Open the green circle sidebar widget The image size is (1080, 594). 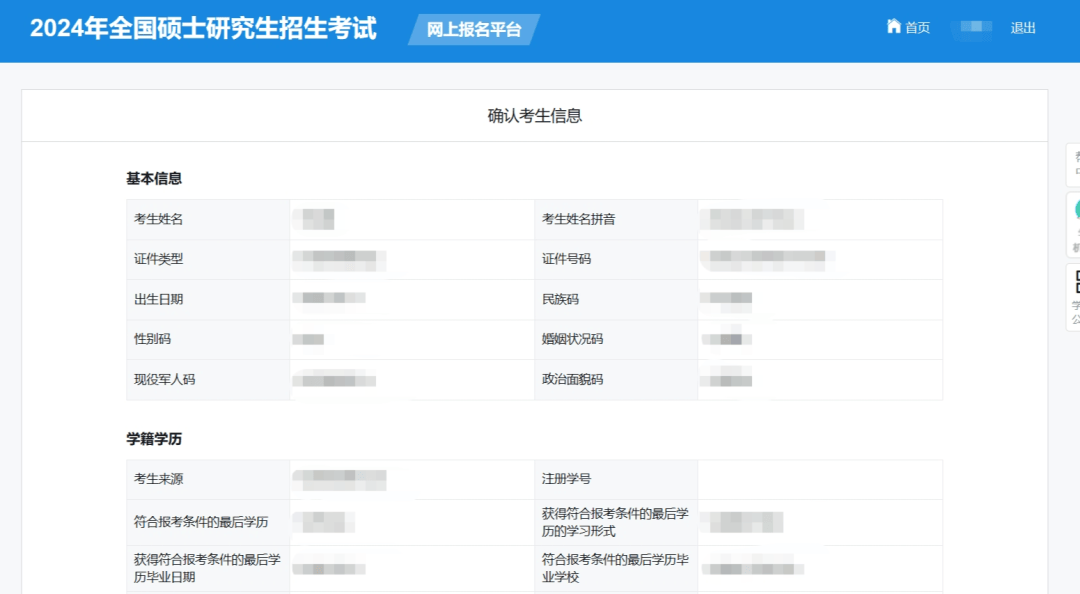coord(1076,225)
